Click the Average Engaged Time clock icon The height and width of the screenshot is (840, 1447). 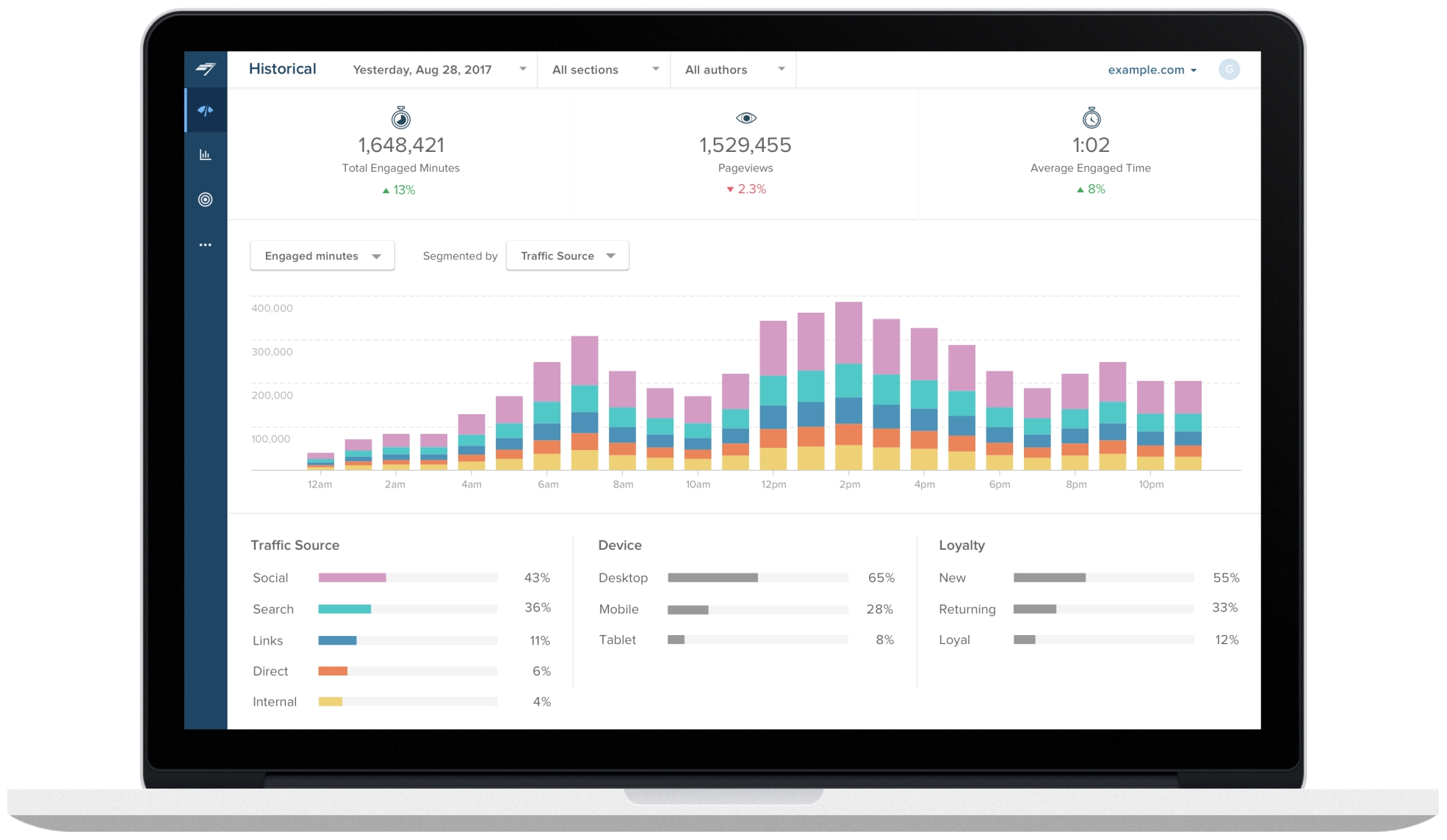pyautogui.click(x=1091, y=118)
